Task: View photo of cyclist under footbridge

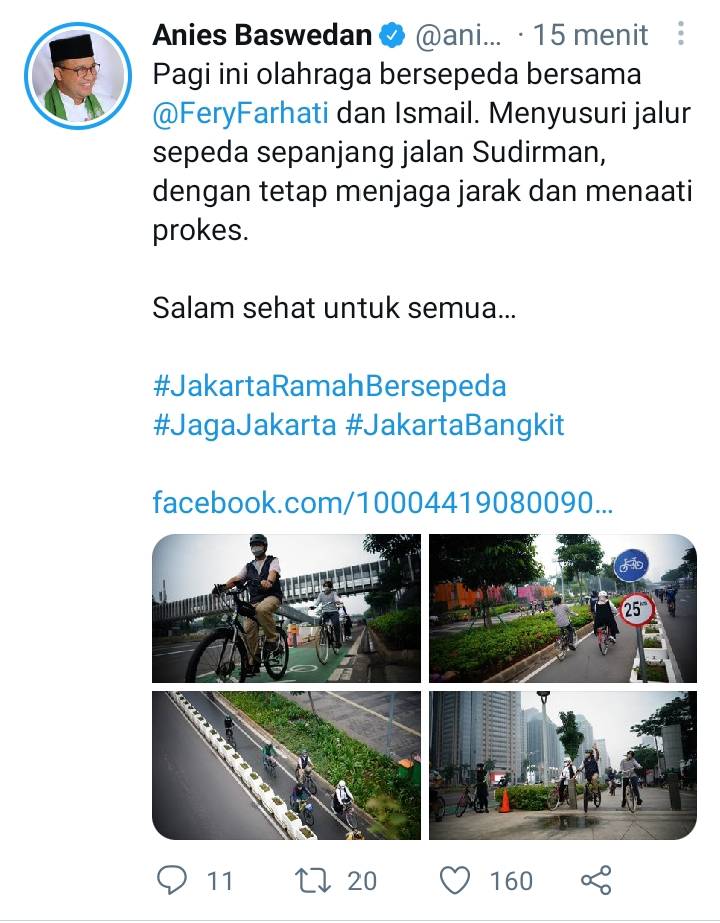Action: tap(287, 609)
